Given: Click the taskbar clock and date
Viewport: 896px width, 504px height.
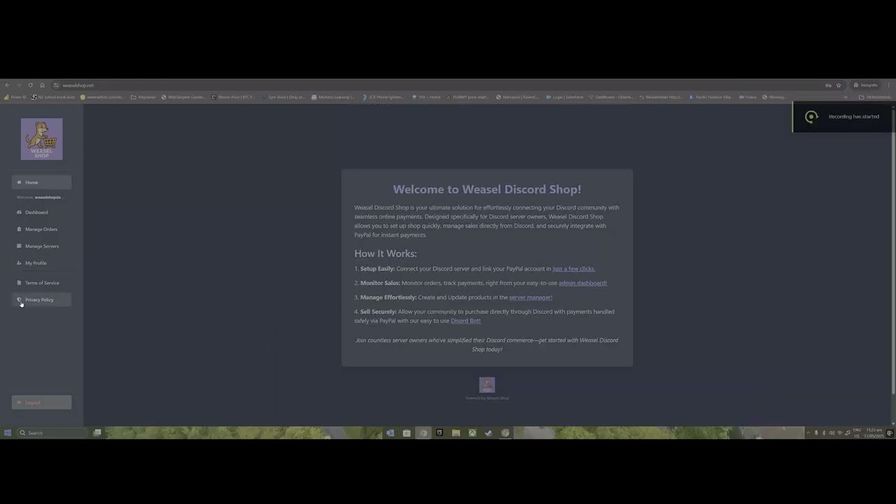Looking at the screenshot, I should tap(874, 433).
